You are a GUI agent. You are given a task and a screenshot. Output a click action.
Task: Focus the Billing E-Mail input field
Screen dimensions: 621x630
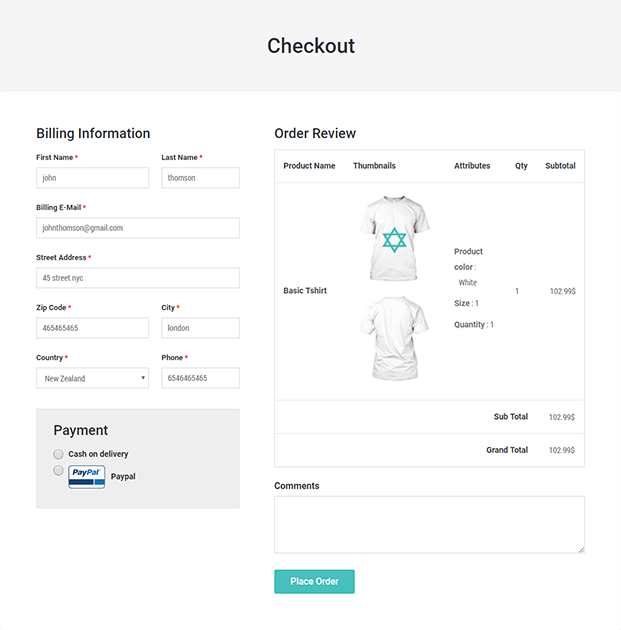tap(138, 228)
